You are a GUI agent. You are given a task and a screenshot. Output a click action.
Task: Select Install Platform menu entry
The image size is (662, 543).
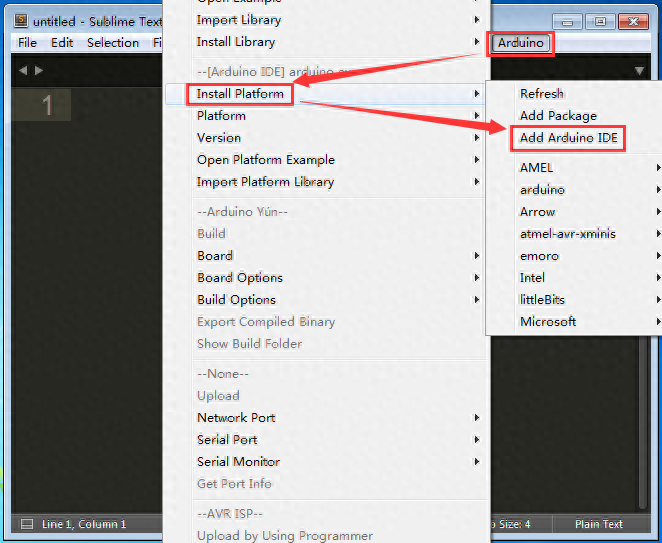326,94
